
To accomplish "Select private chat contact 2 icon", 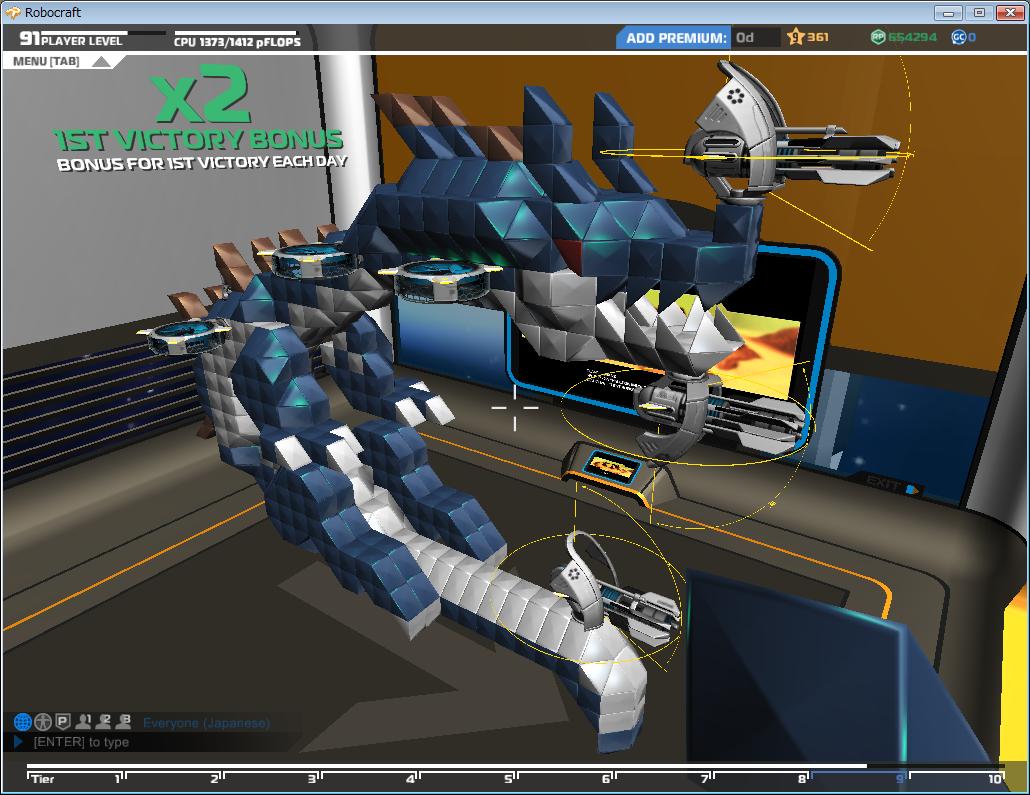I will (103, 721).
